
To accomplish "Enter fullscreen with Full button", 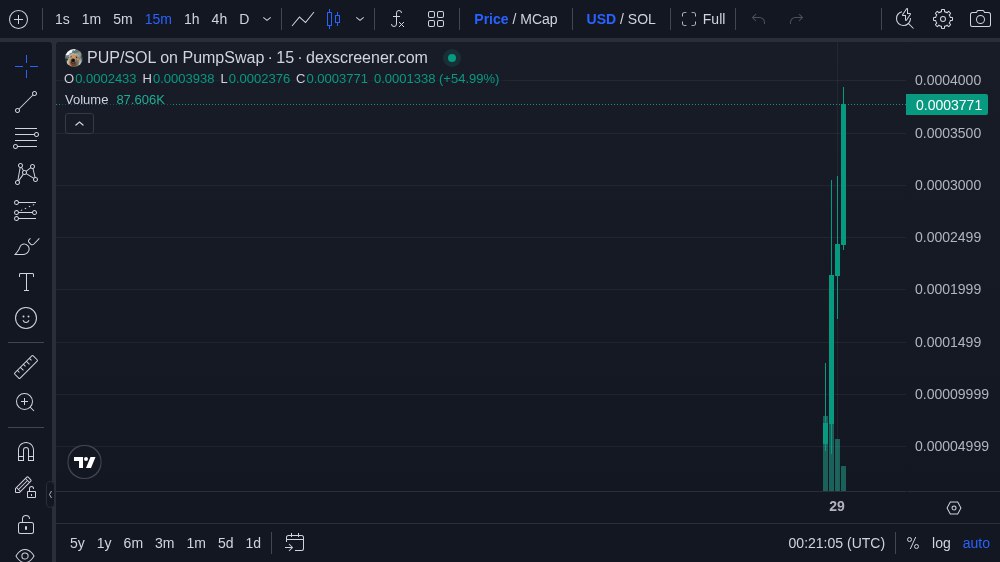I will pos(703,19).
